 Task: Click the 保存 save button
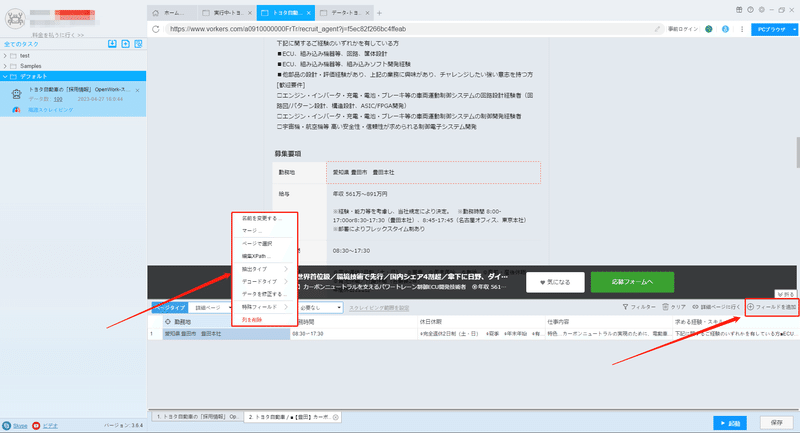(776, 423)
